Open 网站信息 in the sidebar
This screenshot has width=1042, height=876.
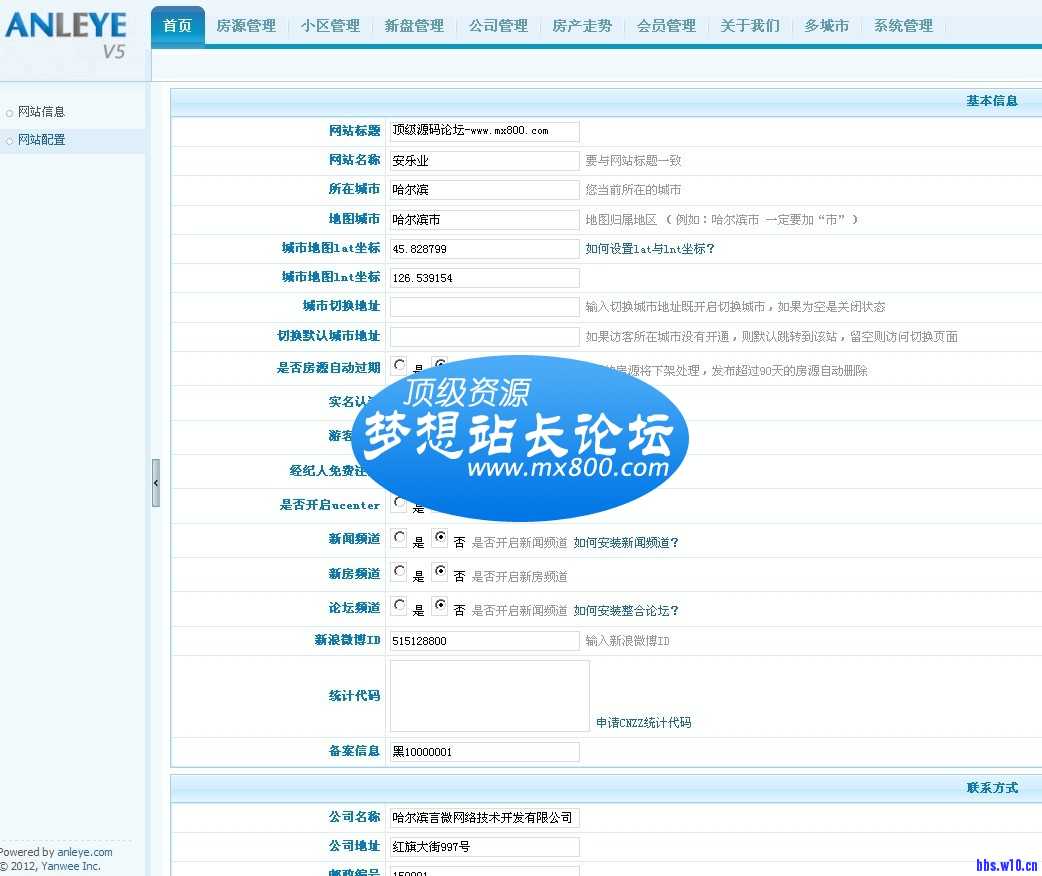click(41, 112)
